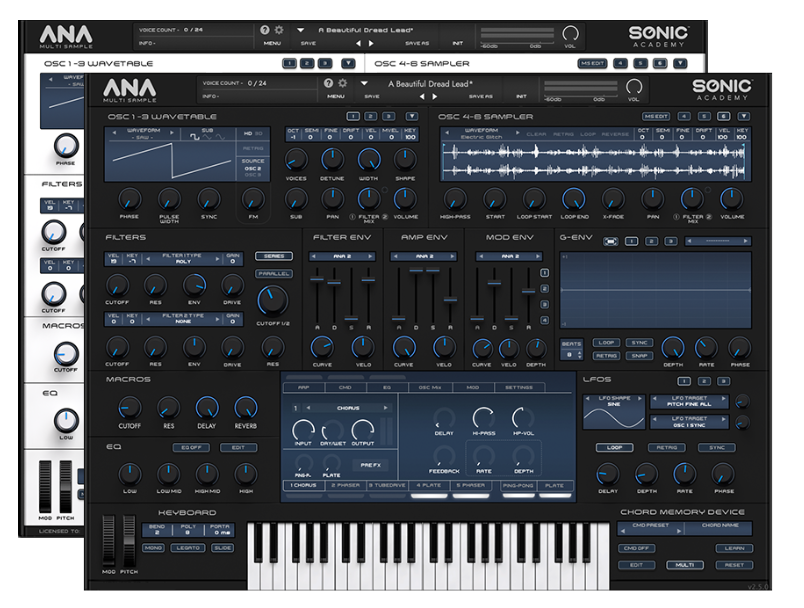Image resolution: width=804 pixels, height=608 pixels.
Task: Click the sampler Loop End knob
Action: click(574, 199)
